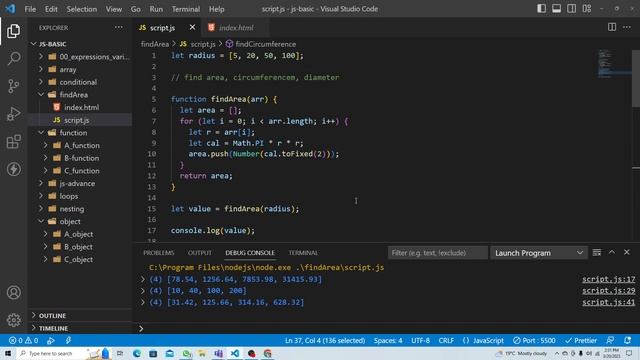
Task: Expand the first console array result
Action: 143,279
